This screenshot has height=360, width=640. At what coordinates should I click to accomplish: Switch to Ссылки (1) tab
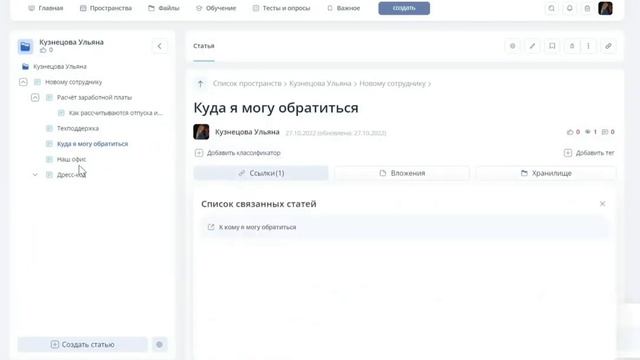tap(261, 173)
